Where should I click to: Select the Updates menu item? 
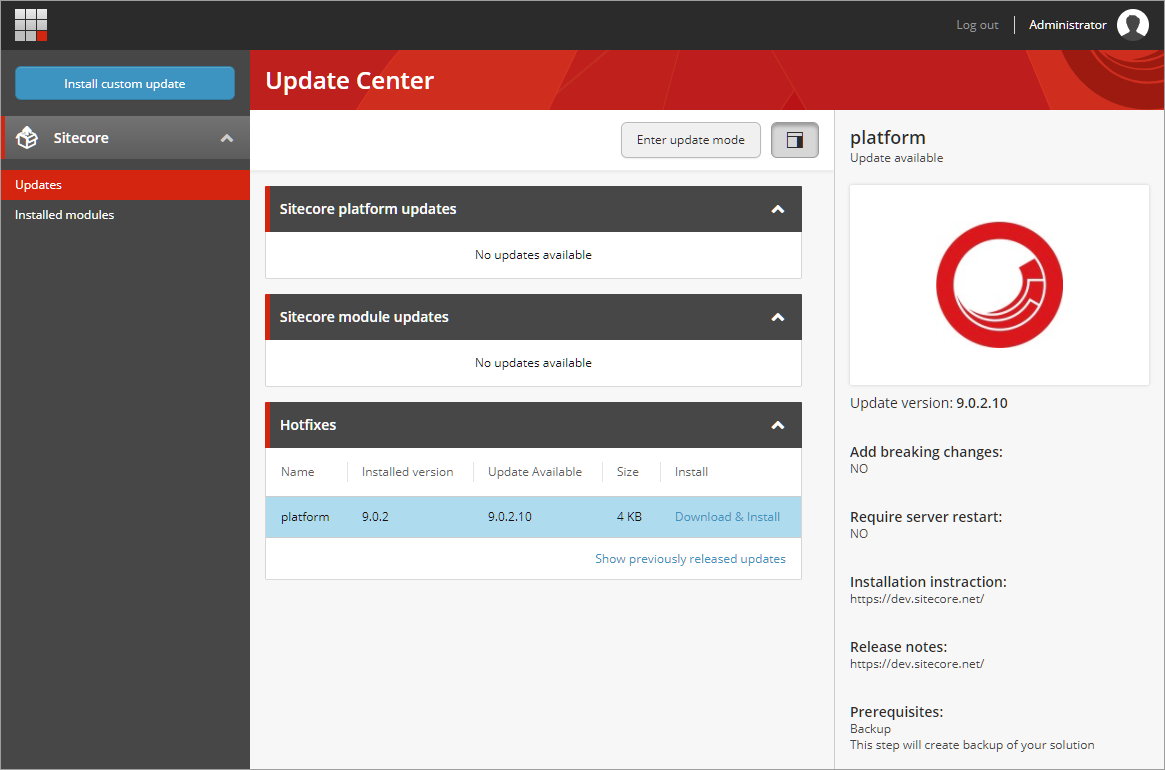pos(126,185)
